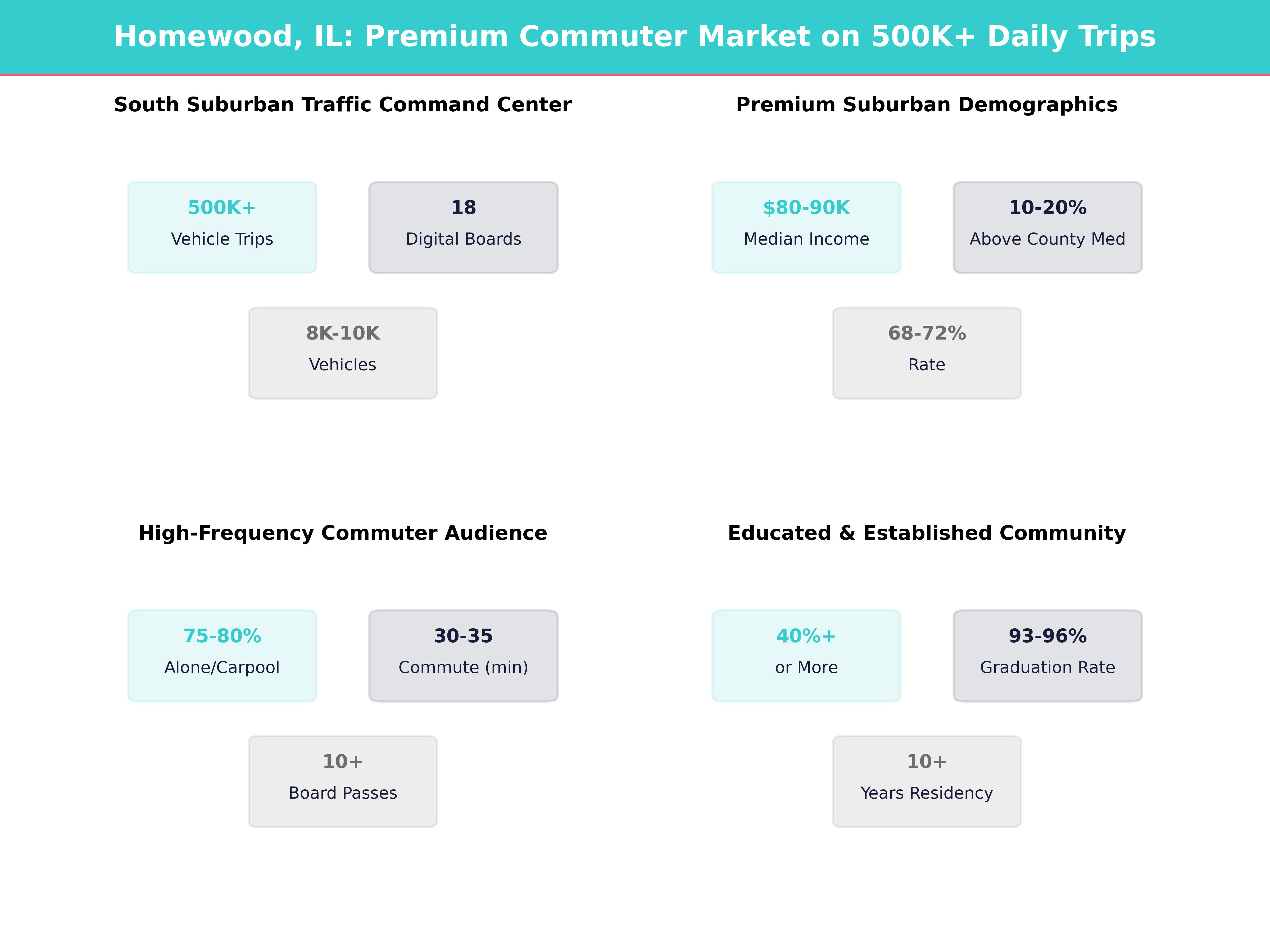
Task: Select the 18 Digital Boards card
Action: pos(463,227)
